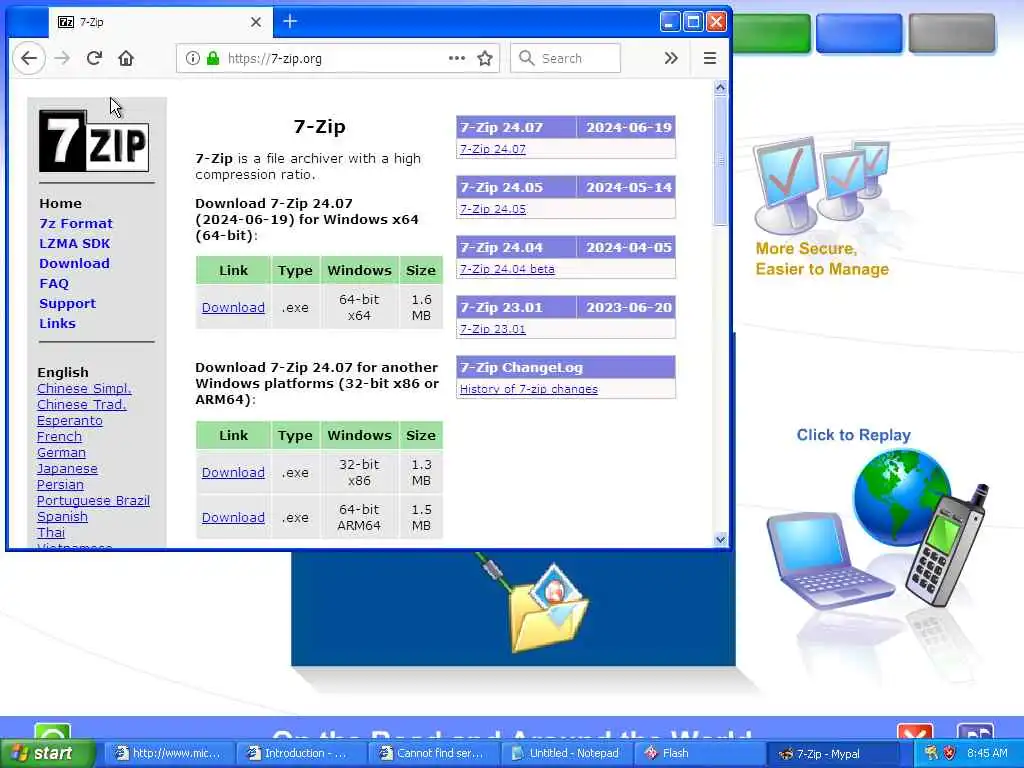
Task: Select the 7-Zip tab
Action: point(160,22)
